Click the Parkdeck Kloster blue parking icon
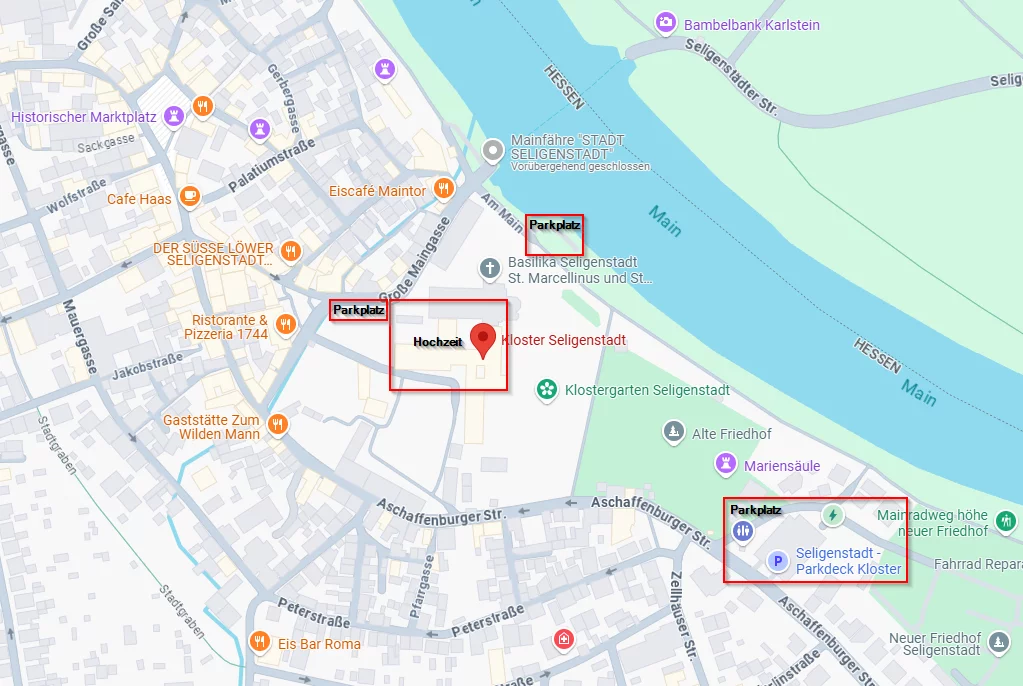Screen dimensions: 1023x686 pos(778,561)
